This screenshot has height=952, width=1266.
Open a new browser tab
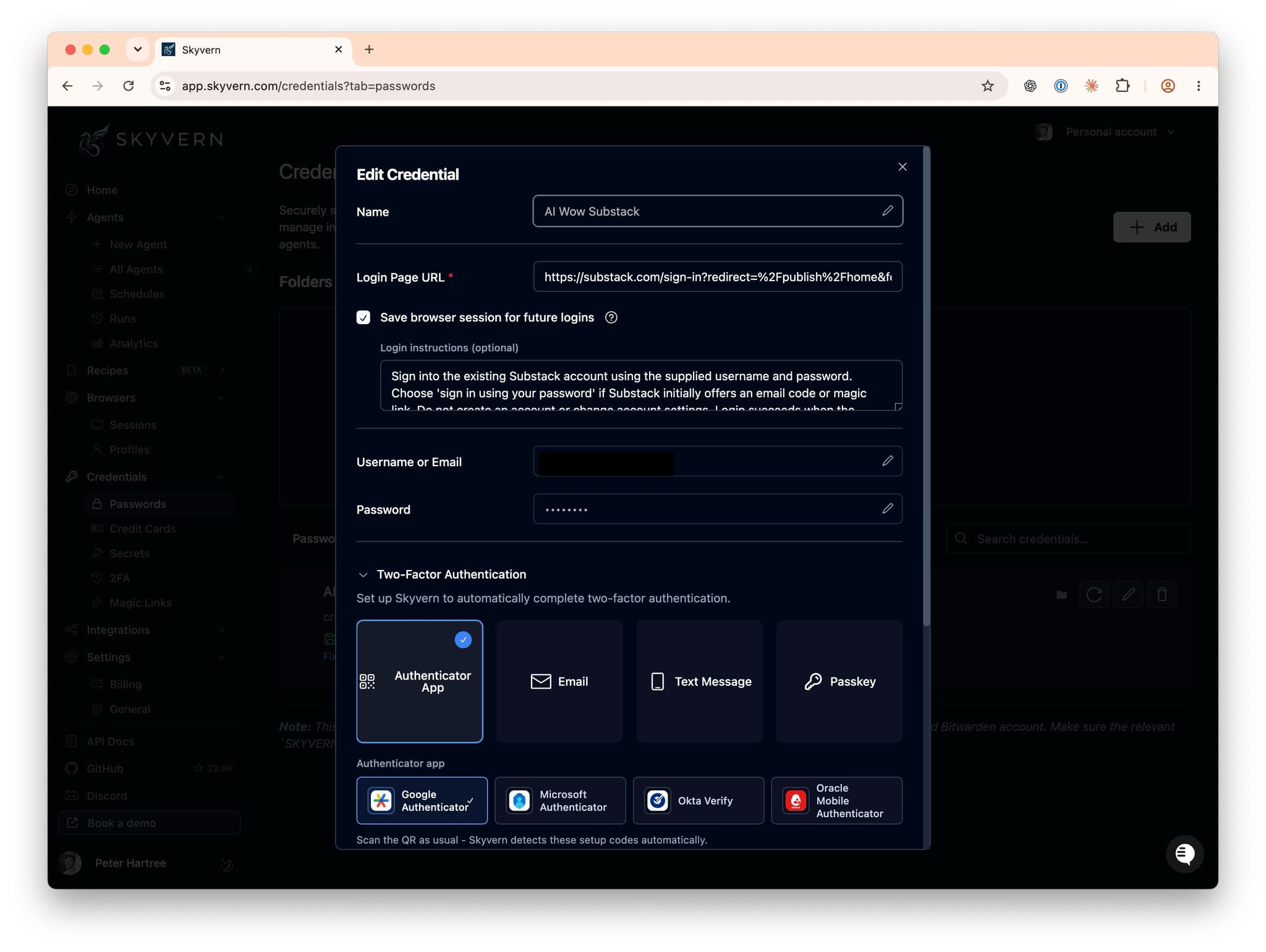pos(369,49)
